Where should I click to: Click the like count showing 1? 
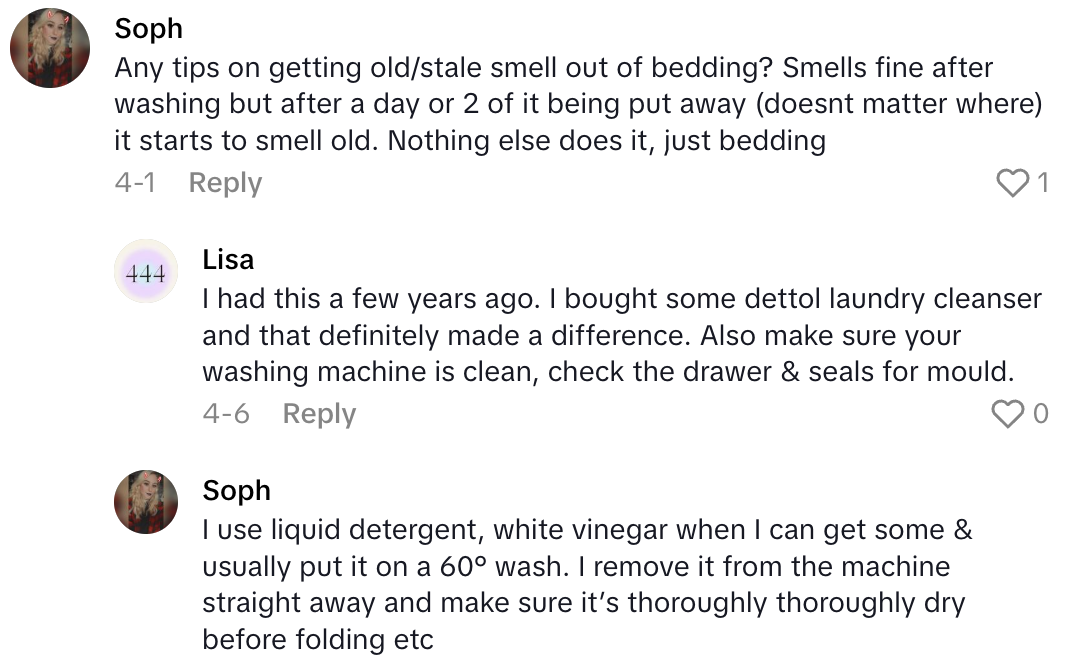click(x=1042, y=183)
